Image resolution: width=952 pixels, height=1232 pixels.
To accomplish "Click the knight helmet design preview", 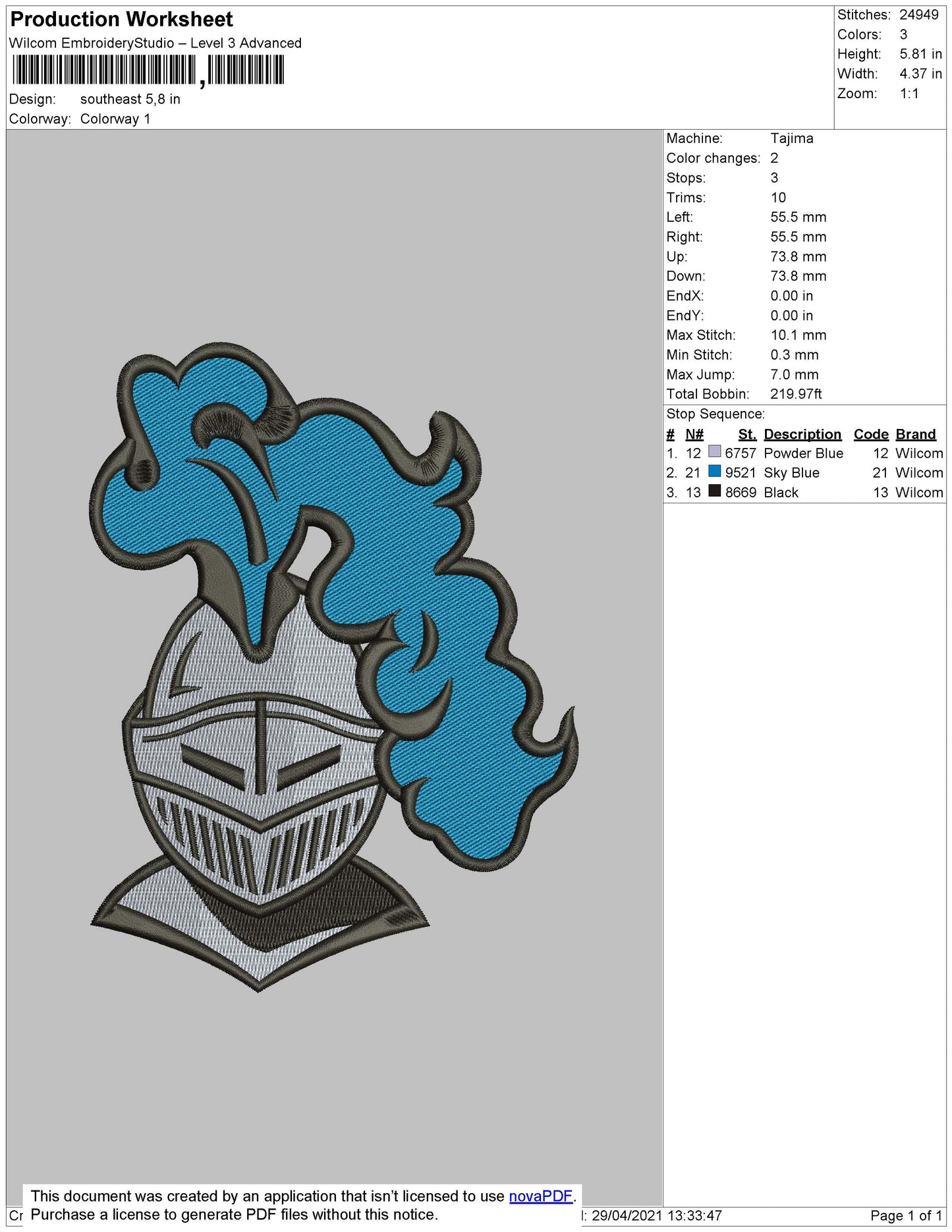I will click(x=334, y=667).
